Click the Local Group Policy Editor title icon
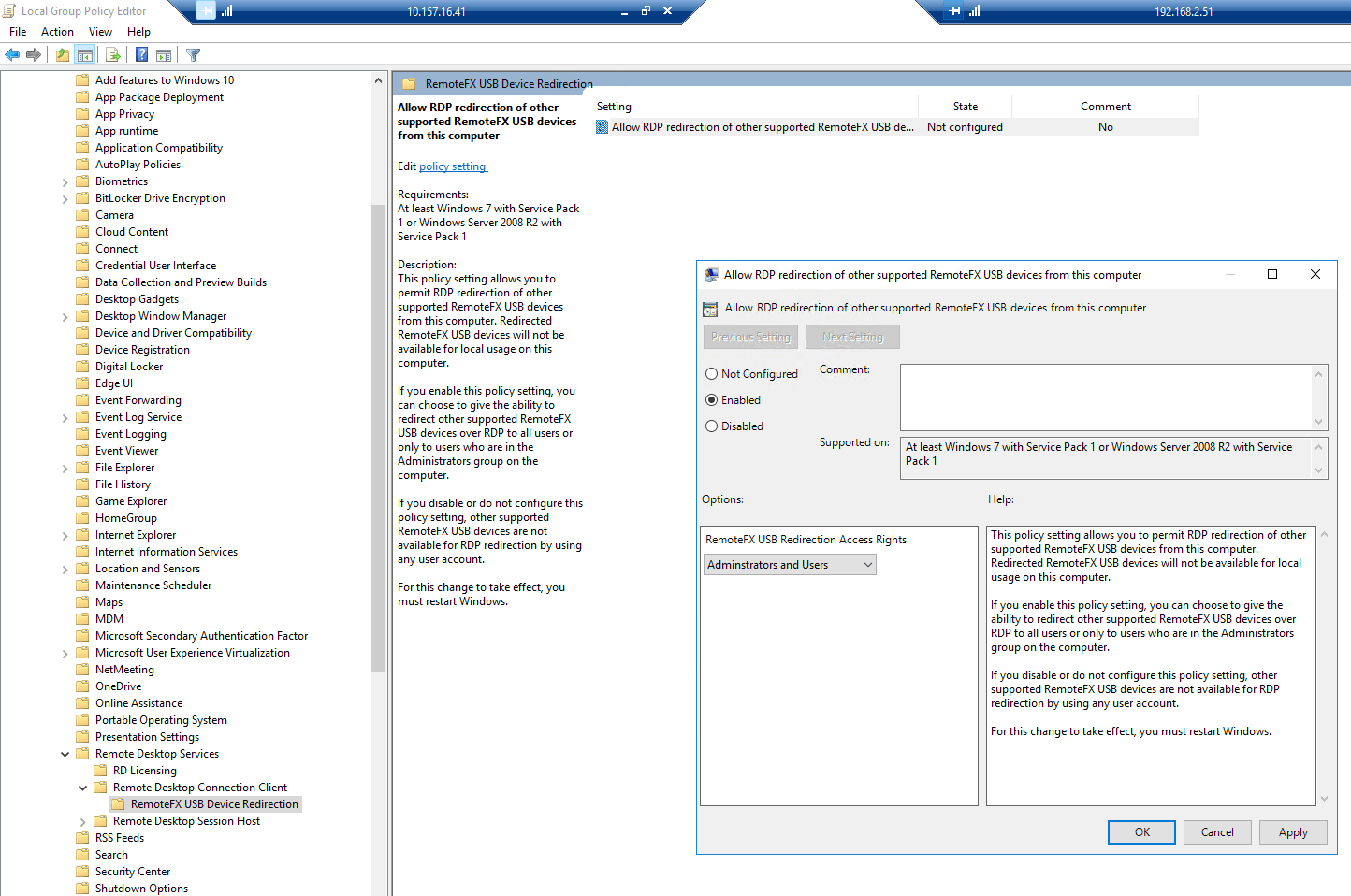The height and width of the screenshot is (896, 1351). 9,10
